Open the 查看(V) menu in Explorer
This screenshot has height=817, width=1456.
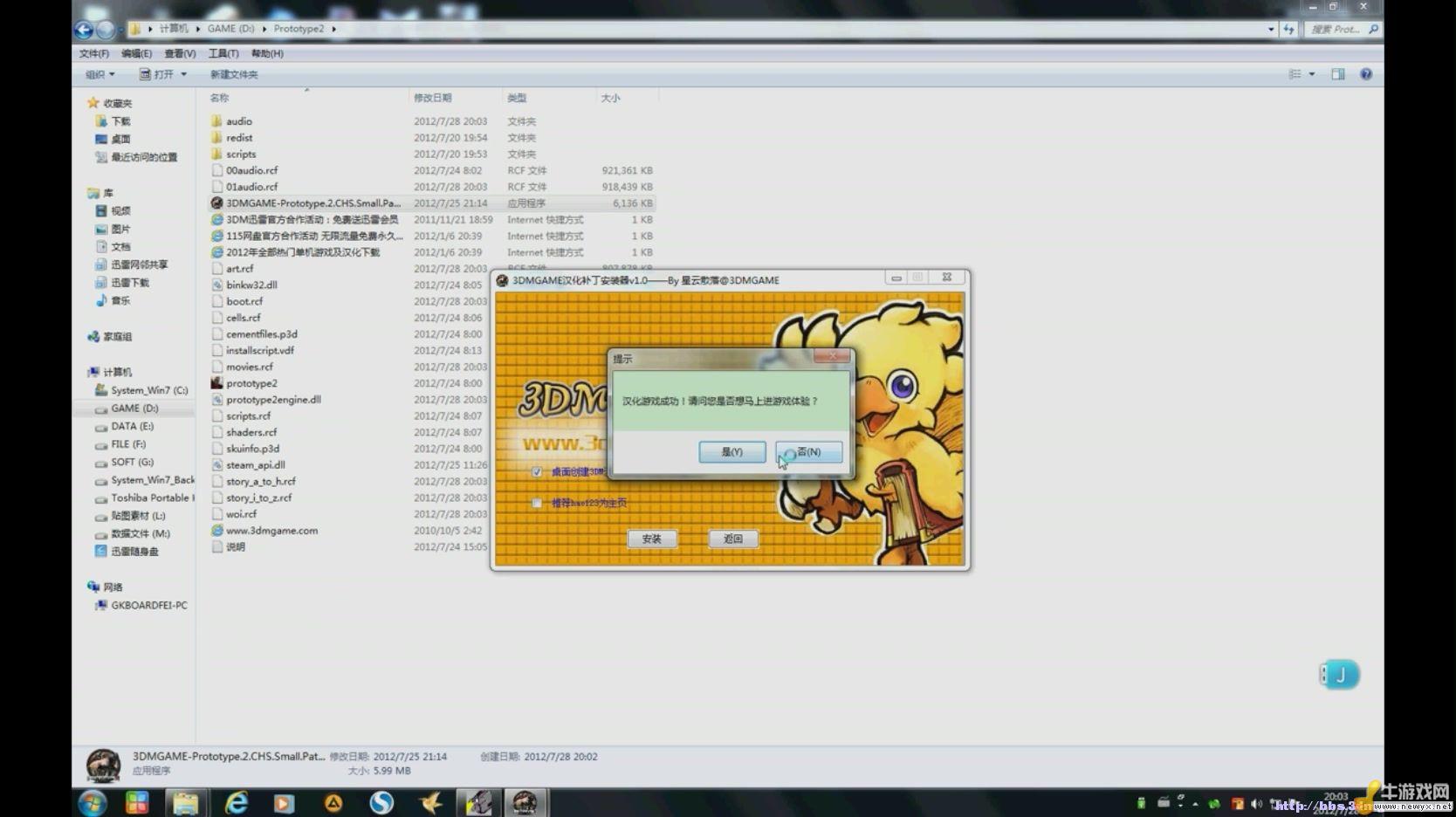point(180,53)
